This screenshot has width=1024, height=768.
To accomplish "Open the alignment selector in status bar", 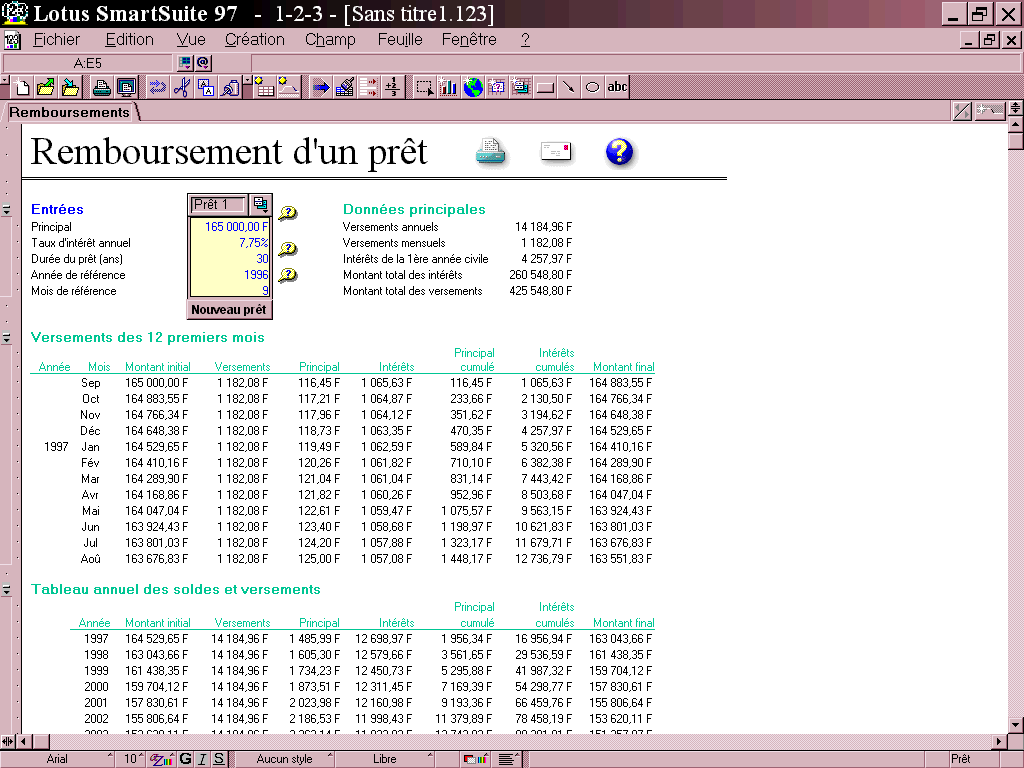I will pos(508,759).
